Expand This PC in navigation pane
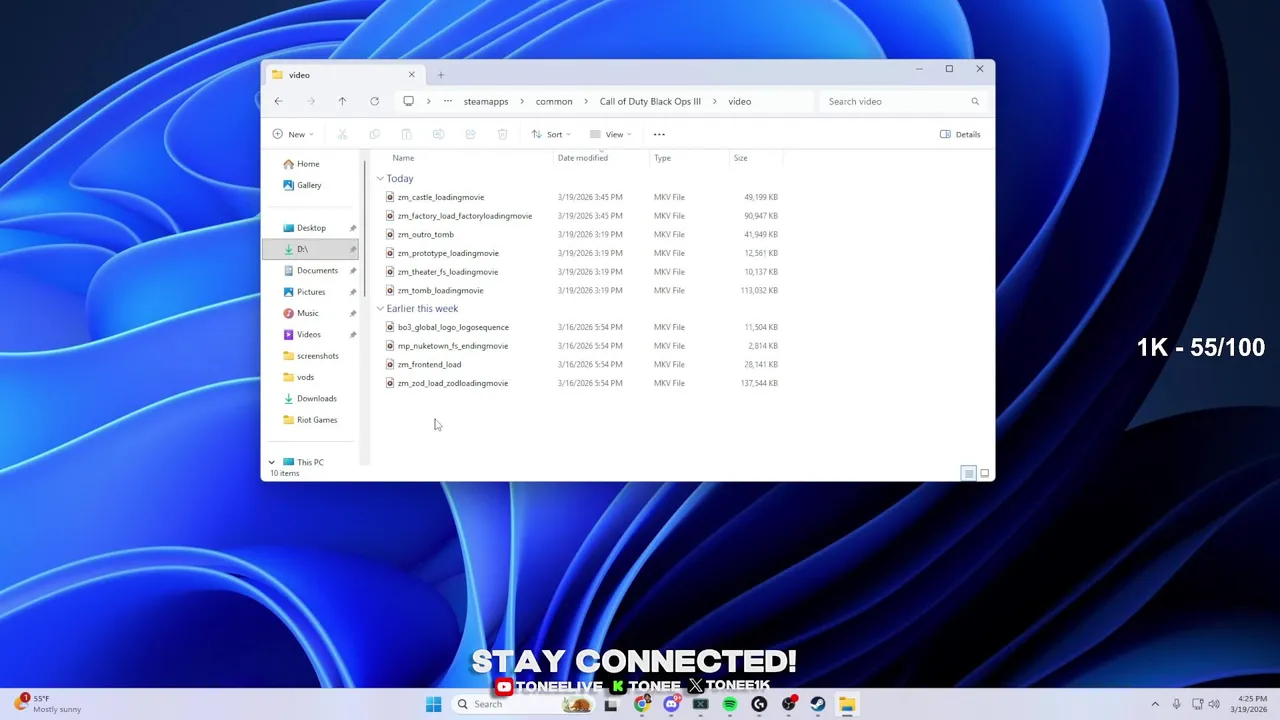This screenshot has width=1280, height=720. pyautogui.click(x=271, y=462)
